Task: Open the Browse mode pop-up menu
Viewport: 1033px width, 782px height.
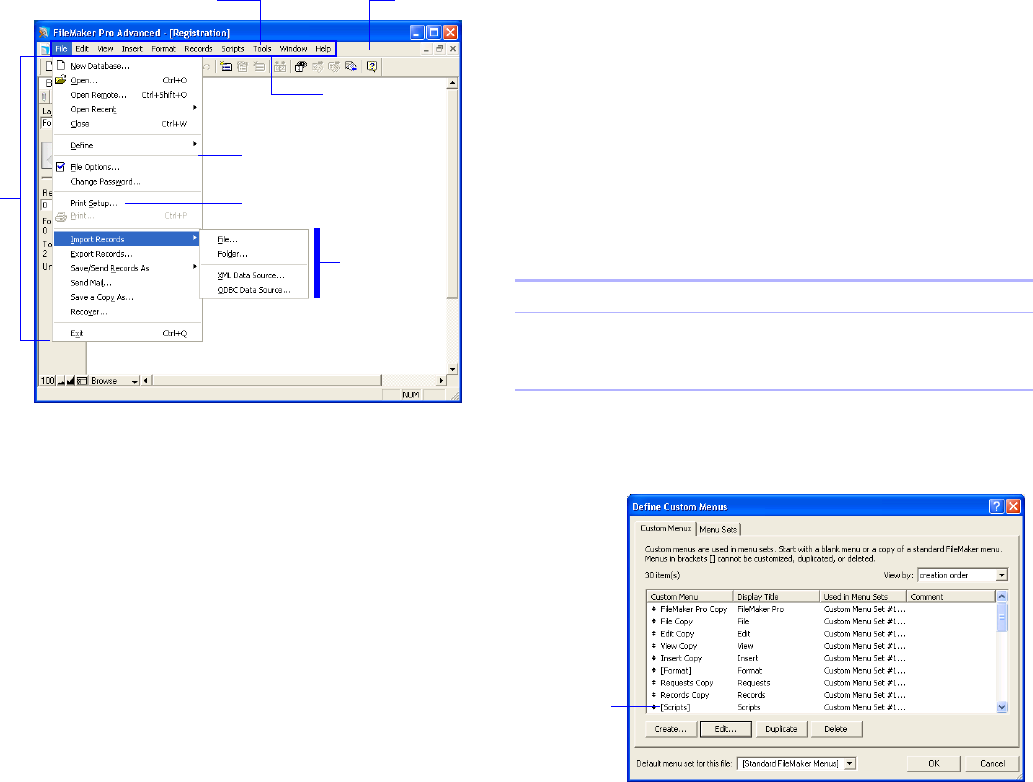Action: coord(134,381)
